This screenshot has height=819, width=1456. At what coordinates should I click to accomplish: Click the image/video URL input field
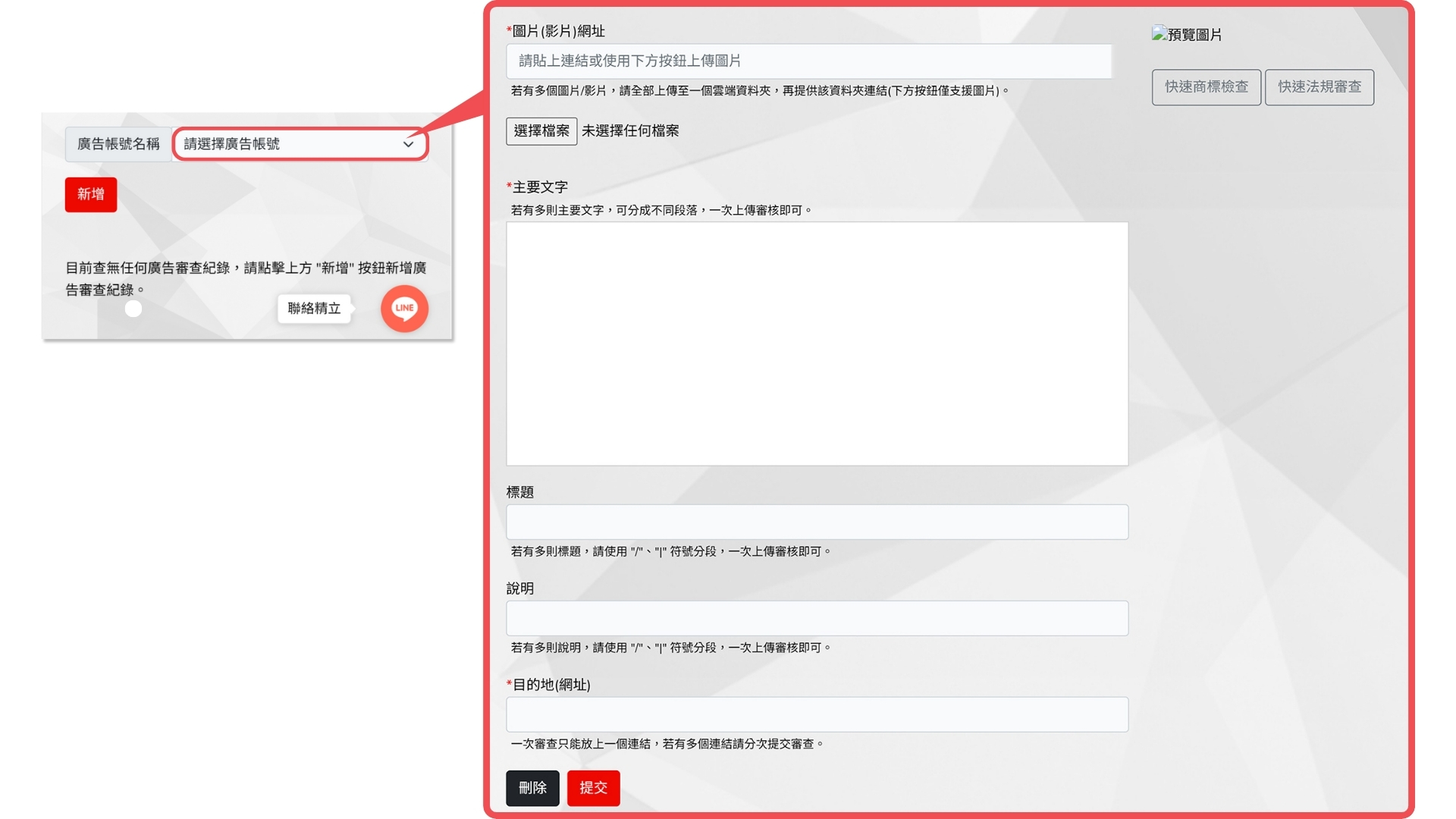tap(808, 61)
